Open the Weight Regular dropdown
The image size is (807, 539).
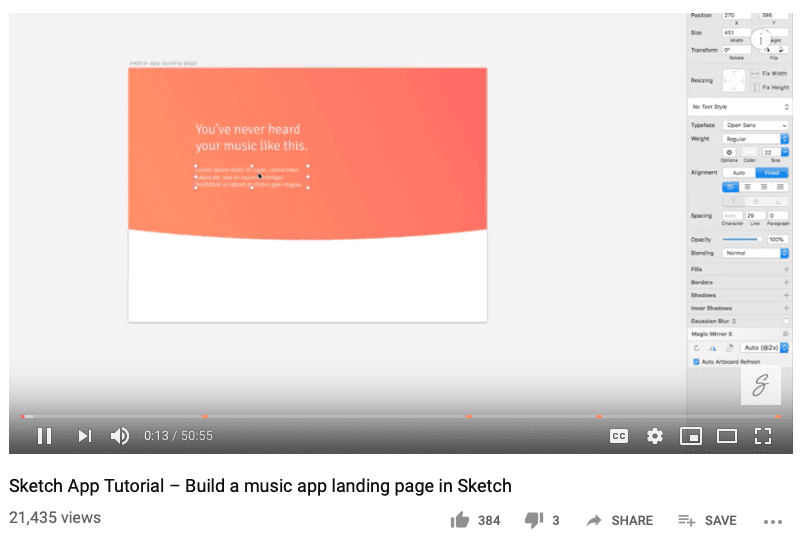pyautogui.click(x=756, y=139)
